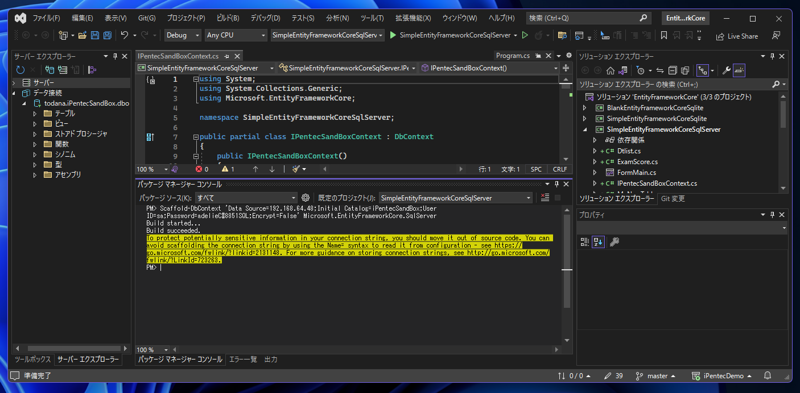
Task: Start without debugging using hollow play icon
Action: tap(524, 36)
